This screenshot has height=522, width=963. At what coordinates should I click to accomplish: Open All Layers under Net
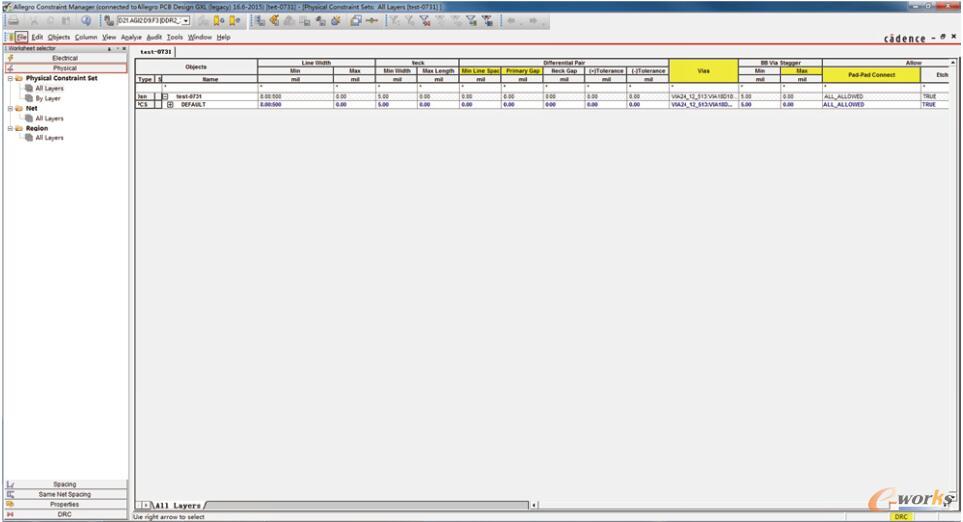(x=49, y=118)
